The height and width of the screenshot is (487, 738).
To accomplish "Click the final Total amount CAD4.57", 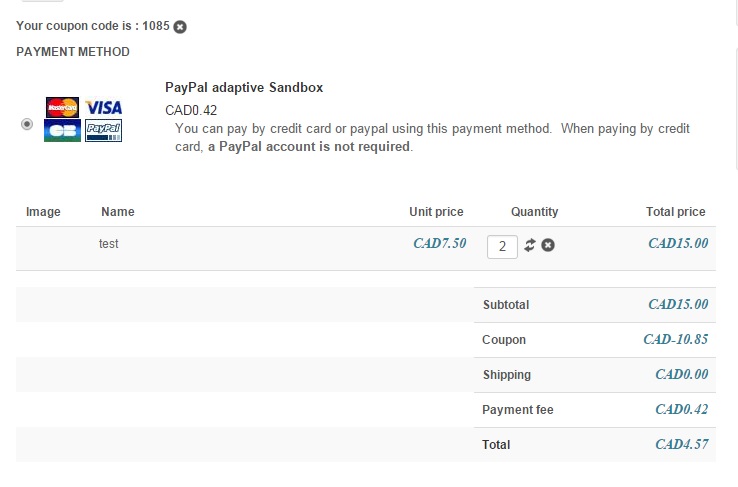I will coord(681,445).
